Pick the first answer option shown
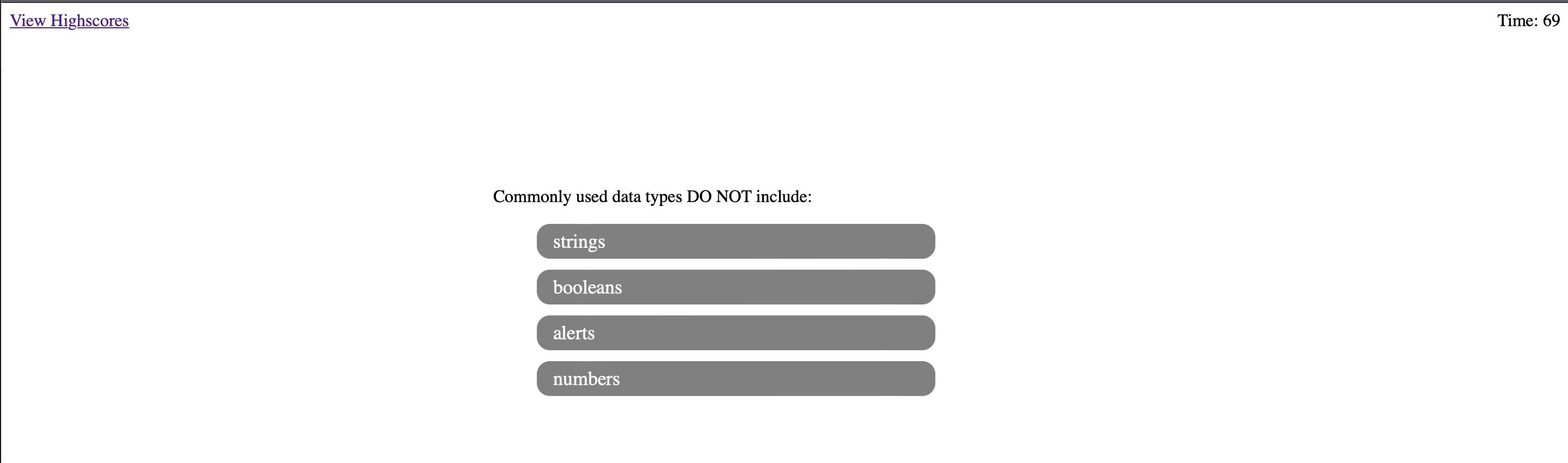This screenshot has width=1568, height=463. [x=736, y=241]
